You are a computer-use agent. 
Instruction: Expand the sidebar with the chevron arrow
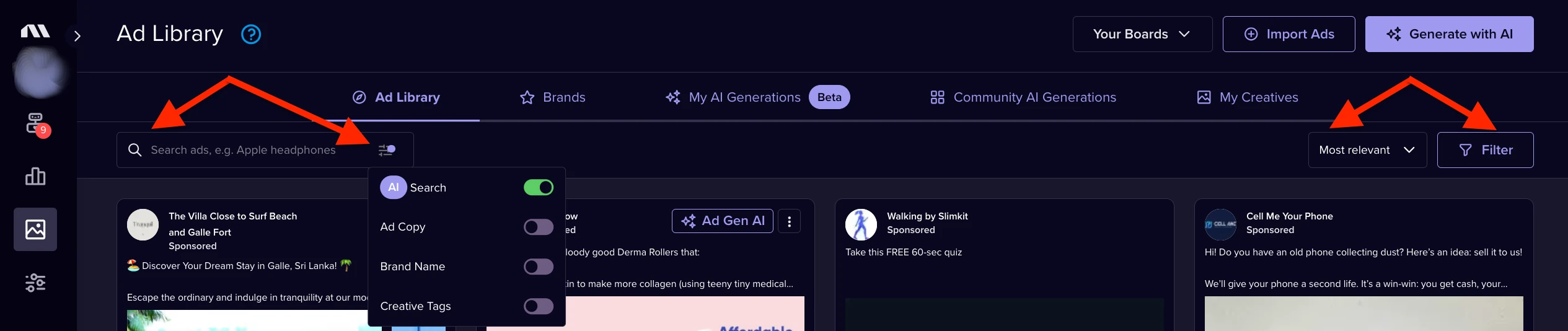point(77,36)
